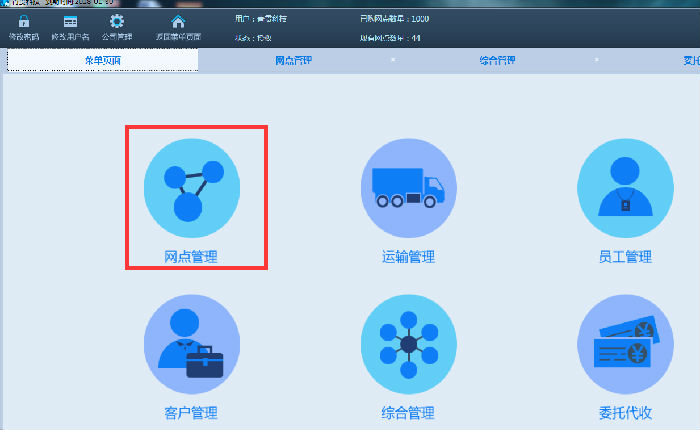Close the 综合管理 tab with its ×
Viewport: 700px width, 430px height.
click(597, 60)
